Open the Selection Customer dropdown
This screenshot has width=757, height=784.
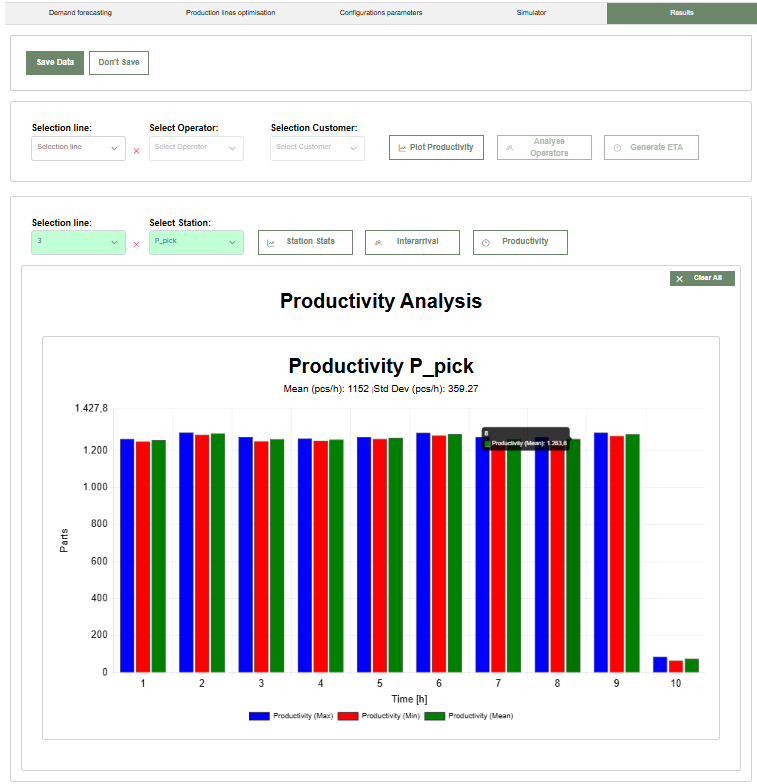[x=318, y=148]
